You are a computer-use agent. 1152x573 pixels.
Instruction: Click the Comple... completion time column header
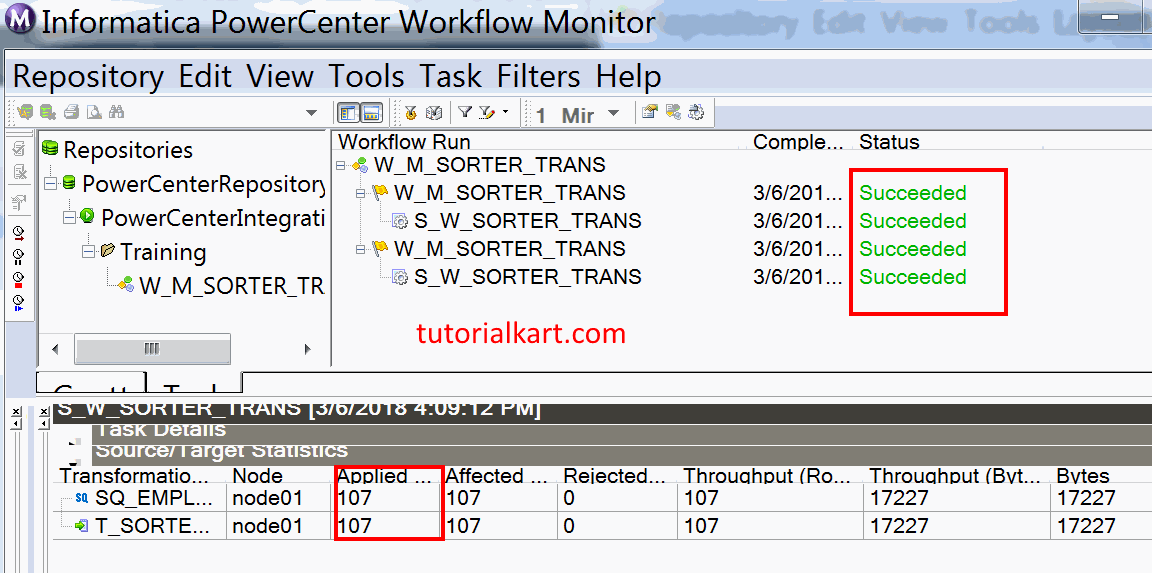(798, 141)
